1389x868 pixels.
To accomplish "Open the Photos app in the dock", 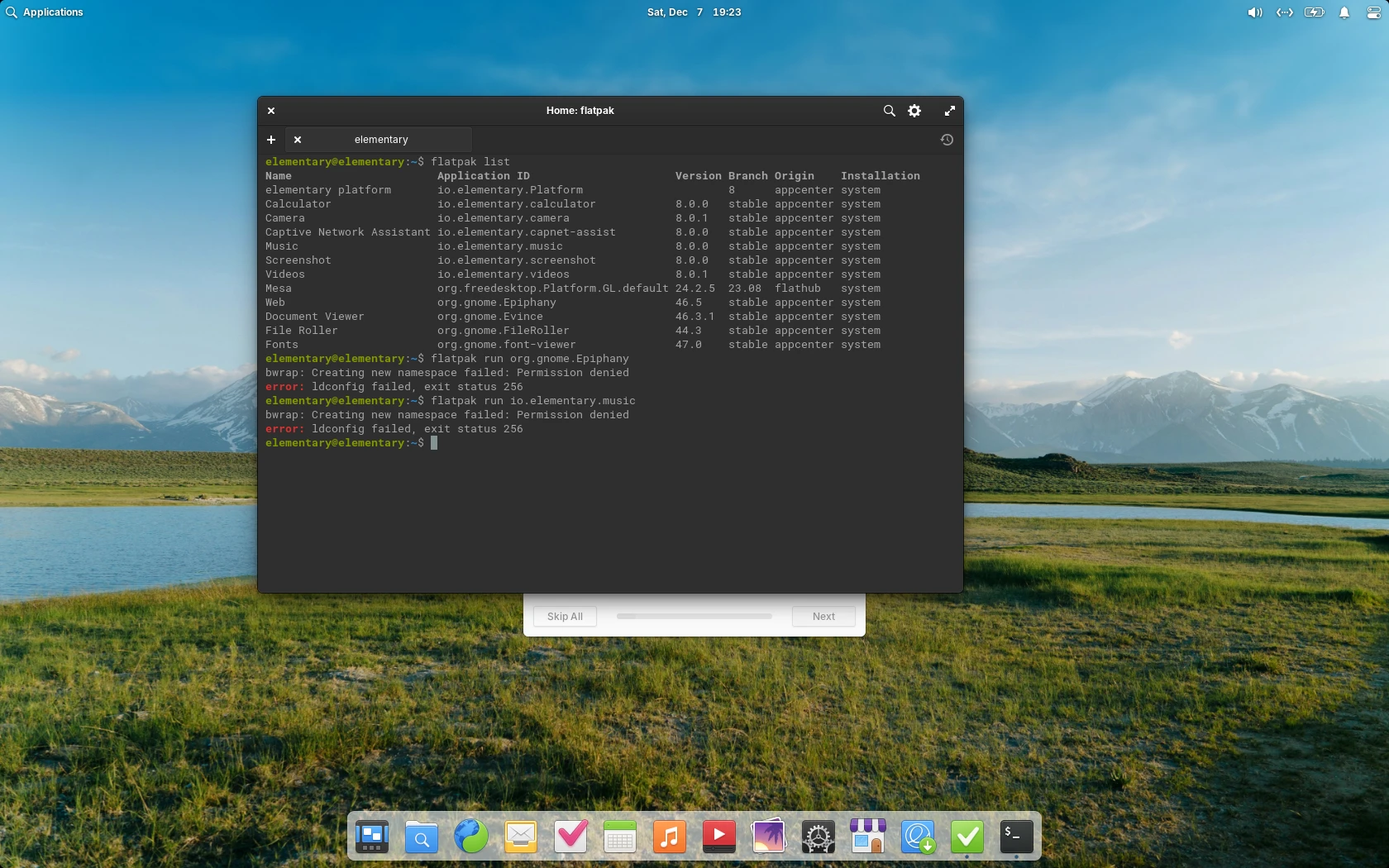I will [768, 837].
